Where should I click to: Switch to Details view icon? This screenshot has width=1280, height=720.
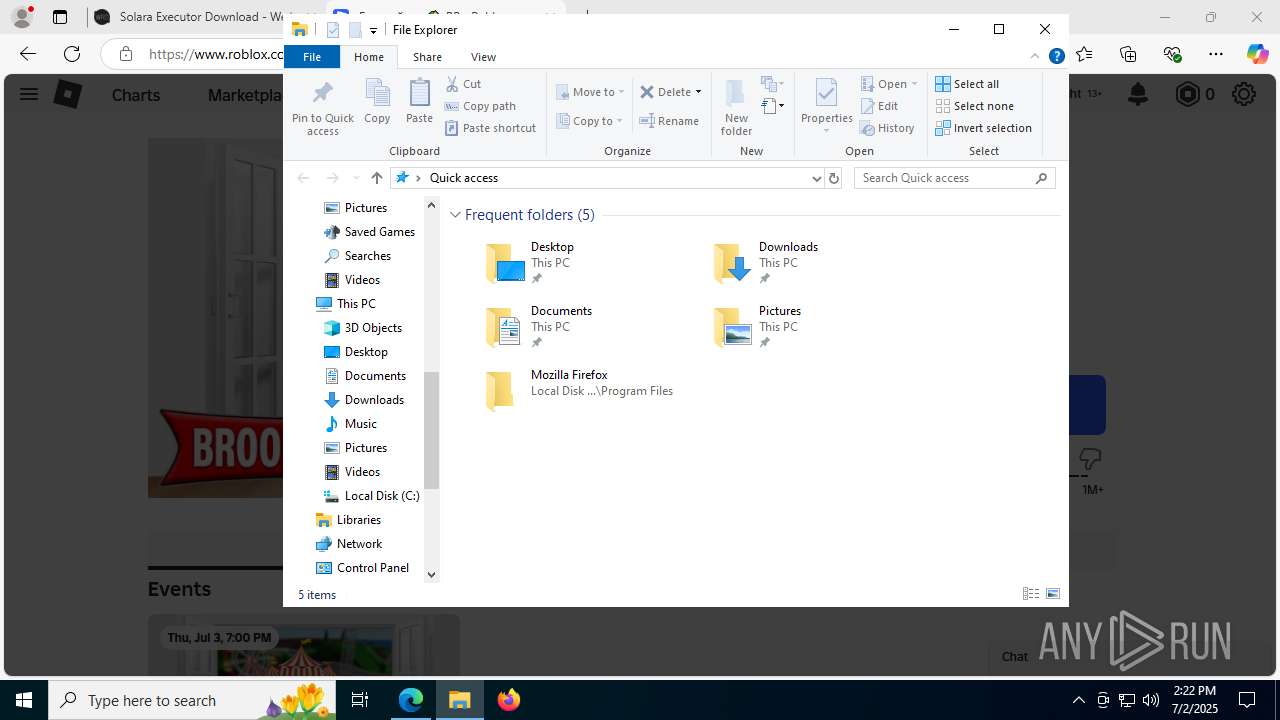(x=1031, y=594)
